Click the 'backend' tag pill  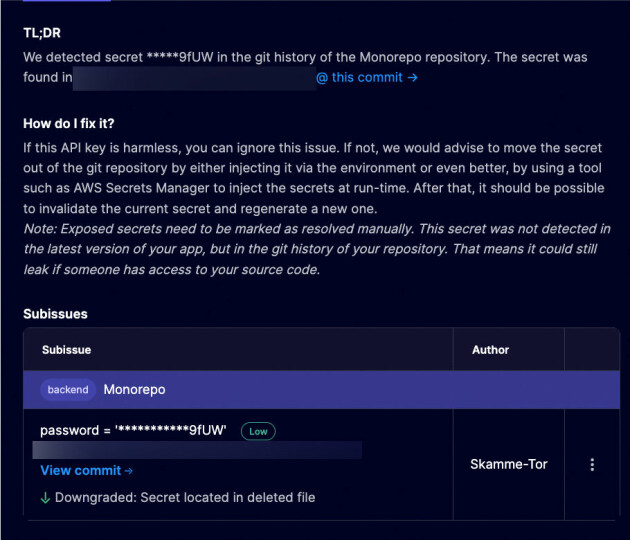(x=68, y=390)
